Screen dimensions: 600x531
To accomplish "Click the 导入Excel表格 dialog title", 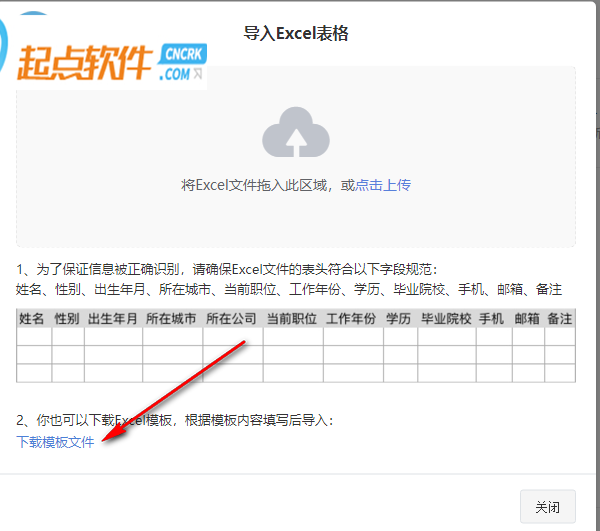I will [x=296, y=33].
